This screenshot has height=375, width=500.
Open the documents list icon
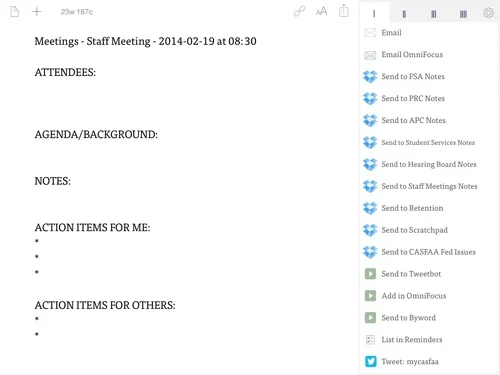point(15,12)
